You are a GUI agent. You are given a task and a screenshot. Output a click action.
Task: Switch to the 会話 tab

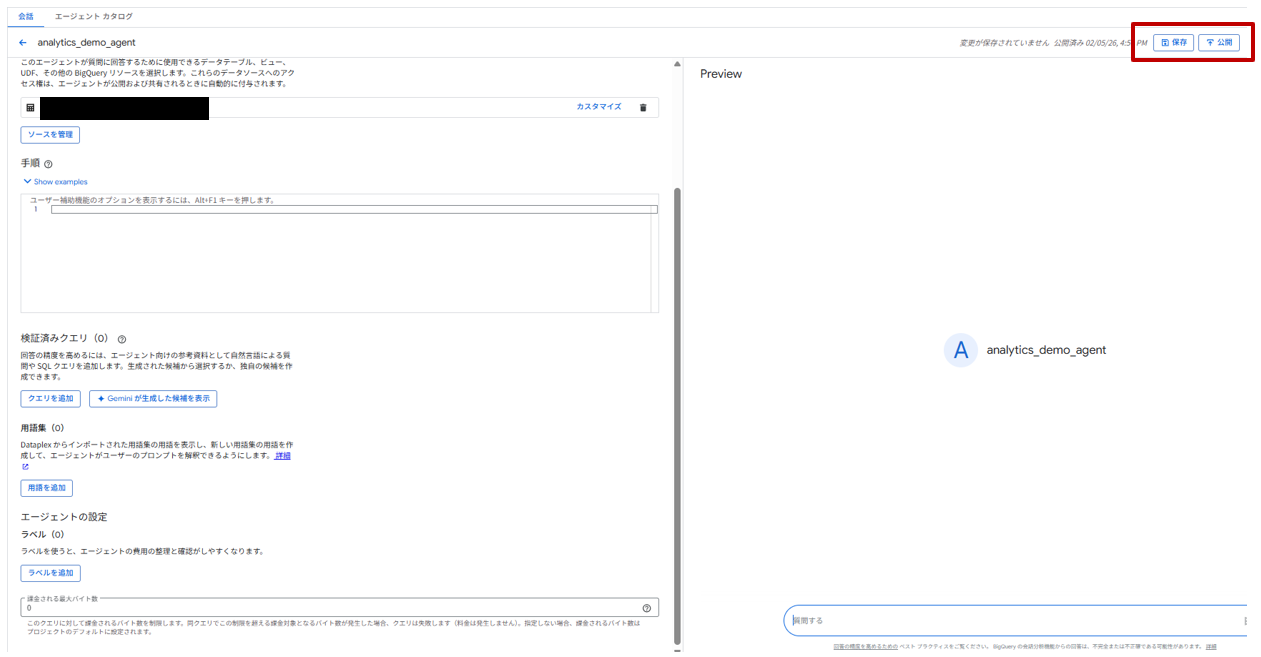coord(26,17)
